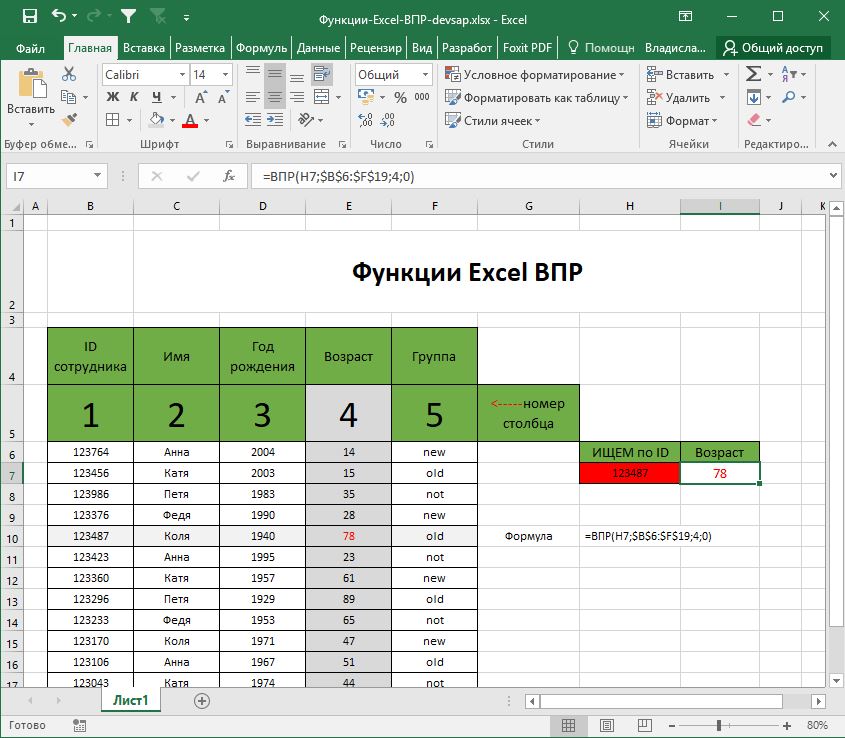Click the Decrease Indent icon

coord(253,120)
